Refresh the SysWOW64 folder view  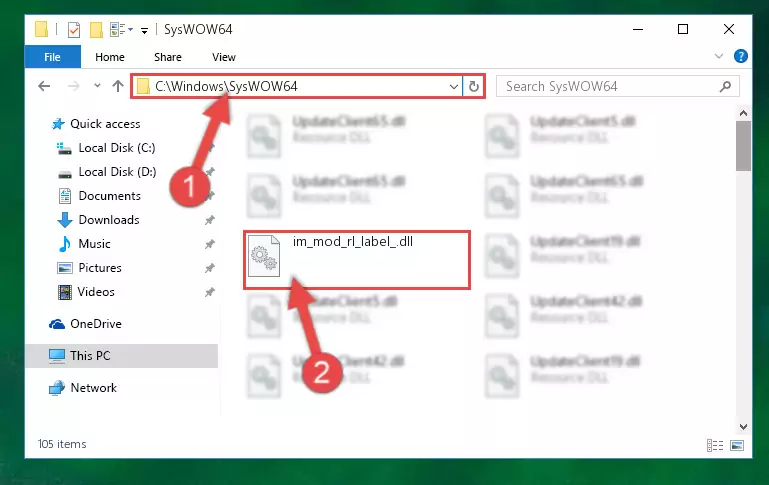473,87
